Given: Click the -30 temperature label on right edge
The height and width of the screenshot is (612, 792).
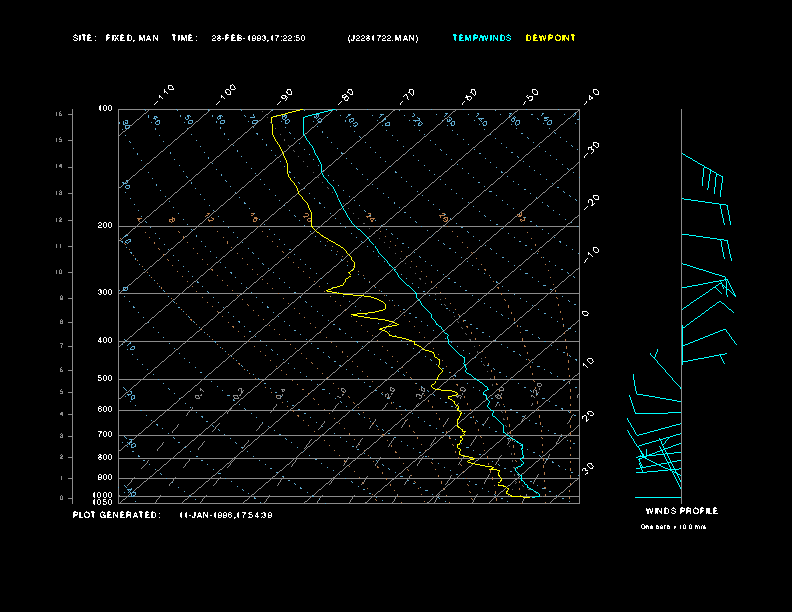Looking at the screenshot, I should (591, 150).
